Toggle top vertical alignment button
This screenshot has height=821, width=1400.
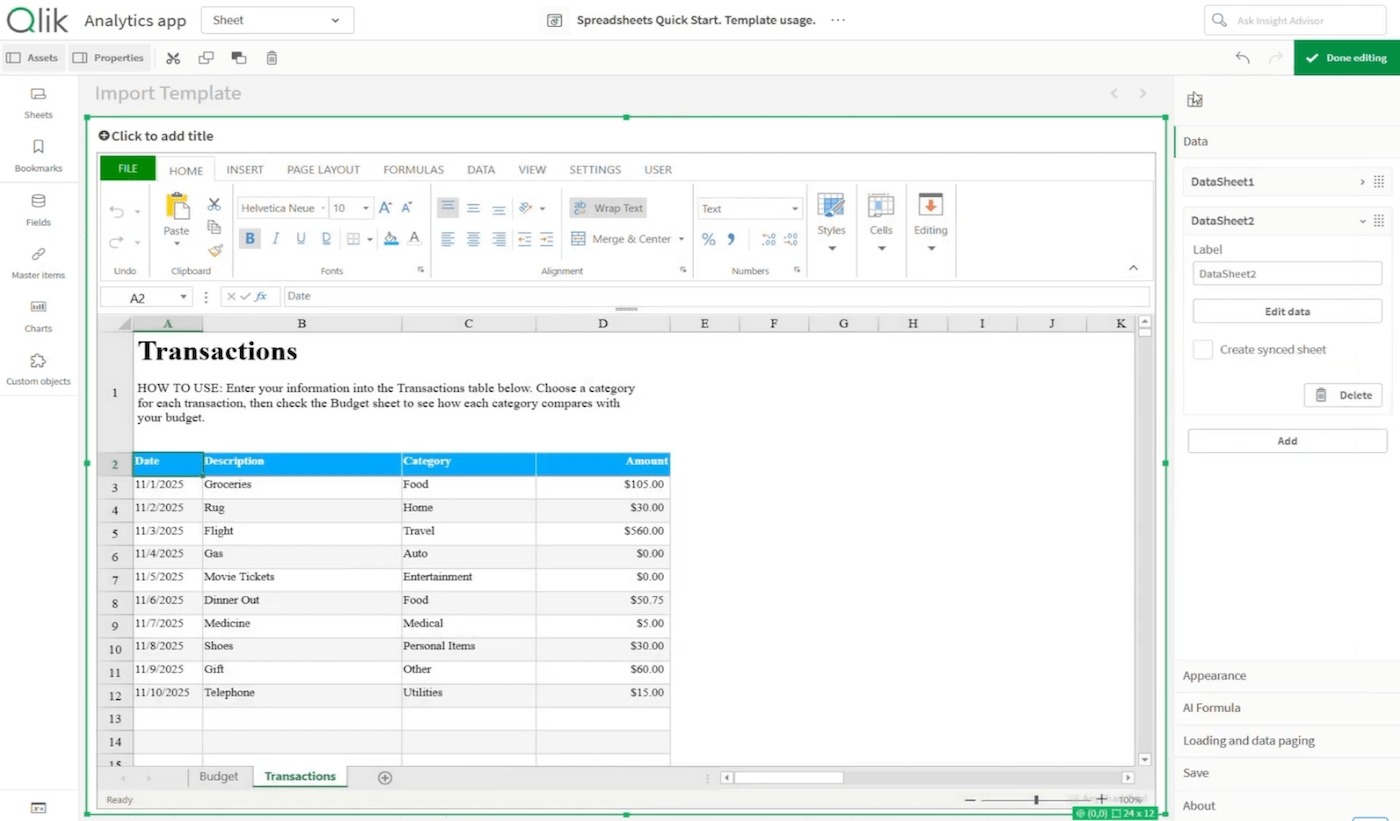click(x=448, y=208)
